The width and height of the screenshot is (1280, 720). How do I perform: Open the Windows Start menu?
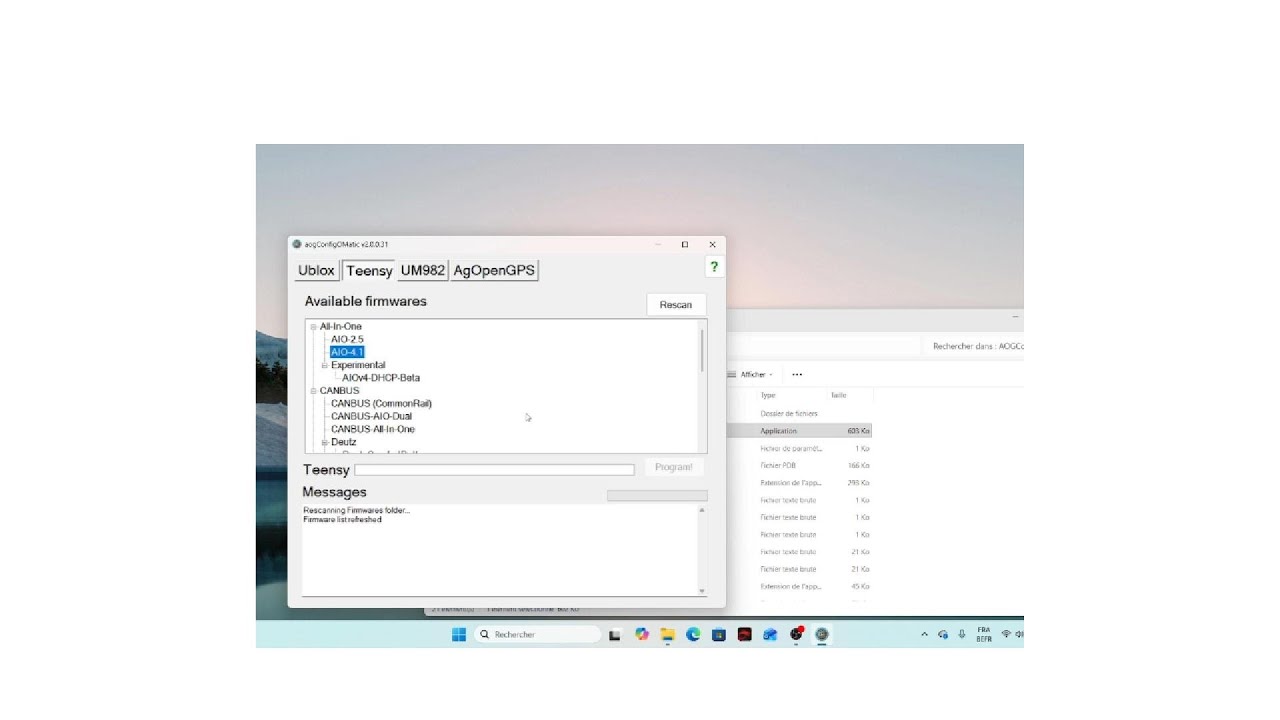[459, 634]
